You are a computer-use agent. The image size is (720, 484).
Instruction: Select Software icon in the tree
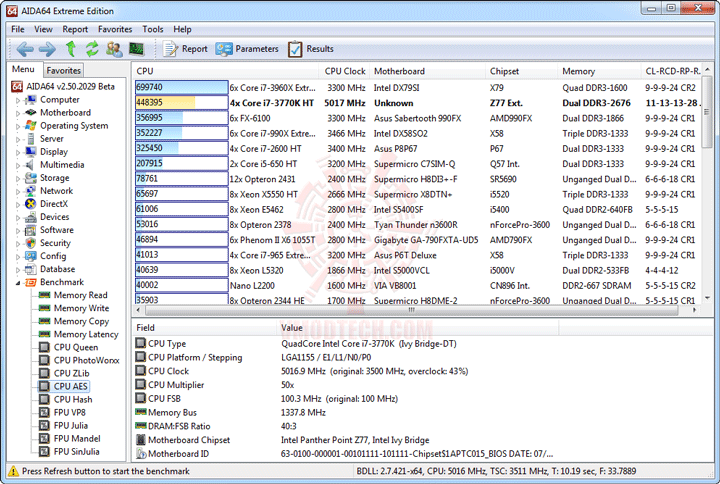tap(31, 230)
